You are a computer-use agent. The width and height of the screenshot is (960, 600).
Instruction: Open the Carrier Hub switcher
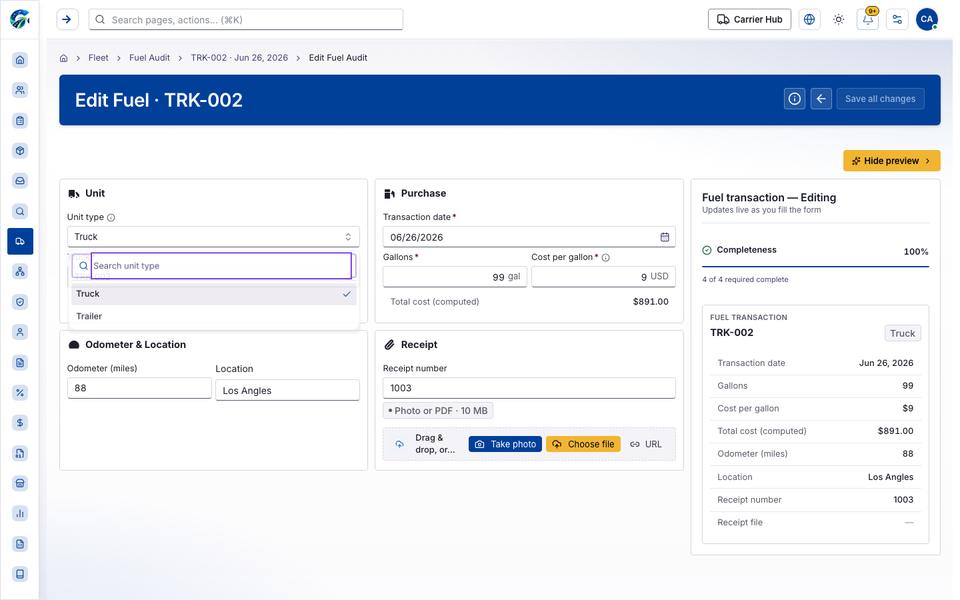coord(749,20)
